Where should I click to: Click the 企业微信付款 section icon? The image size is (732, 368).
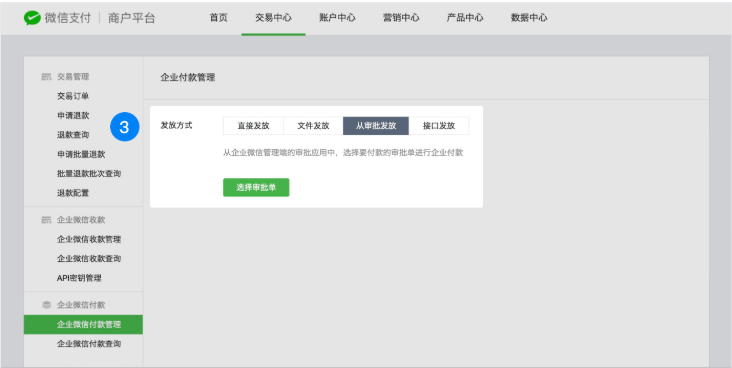pyautogui.click(x=46, y=305)
